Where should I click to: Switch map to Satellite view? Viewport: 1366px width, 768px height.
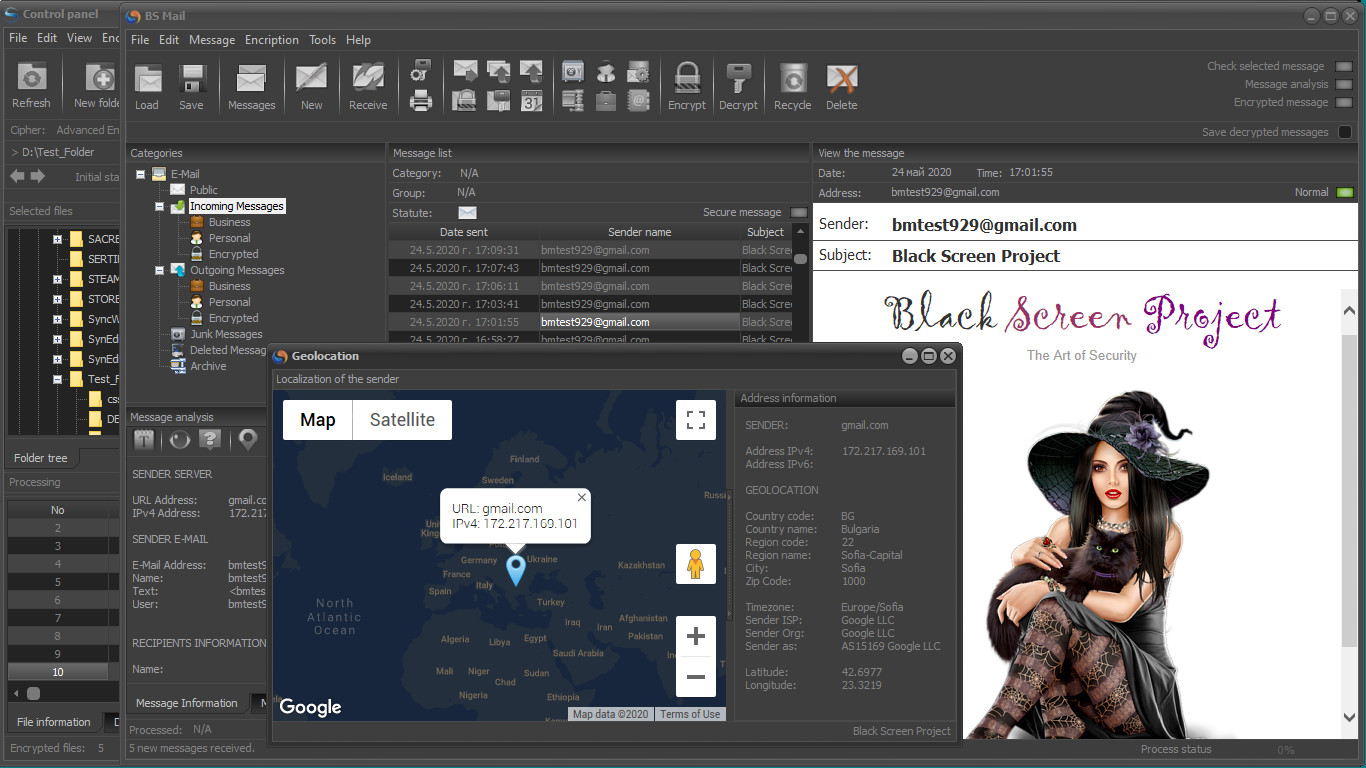402,420
